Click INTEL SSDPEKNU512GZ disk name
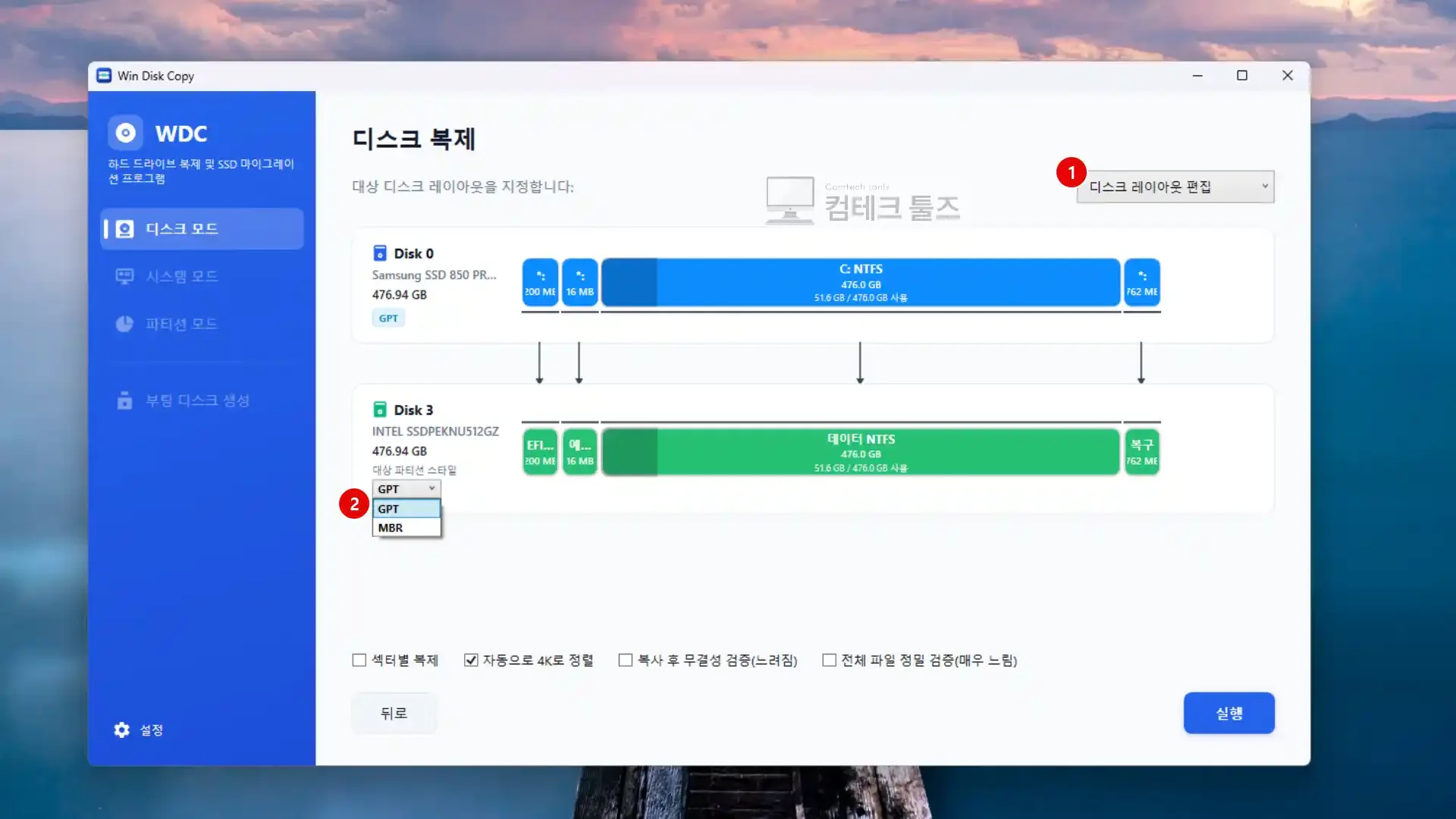This screenshot has width=1456, height=819. [x=435, y=431]
